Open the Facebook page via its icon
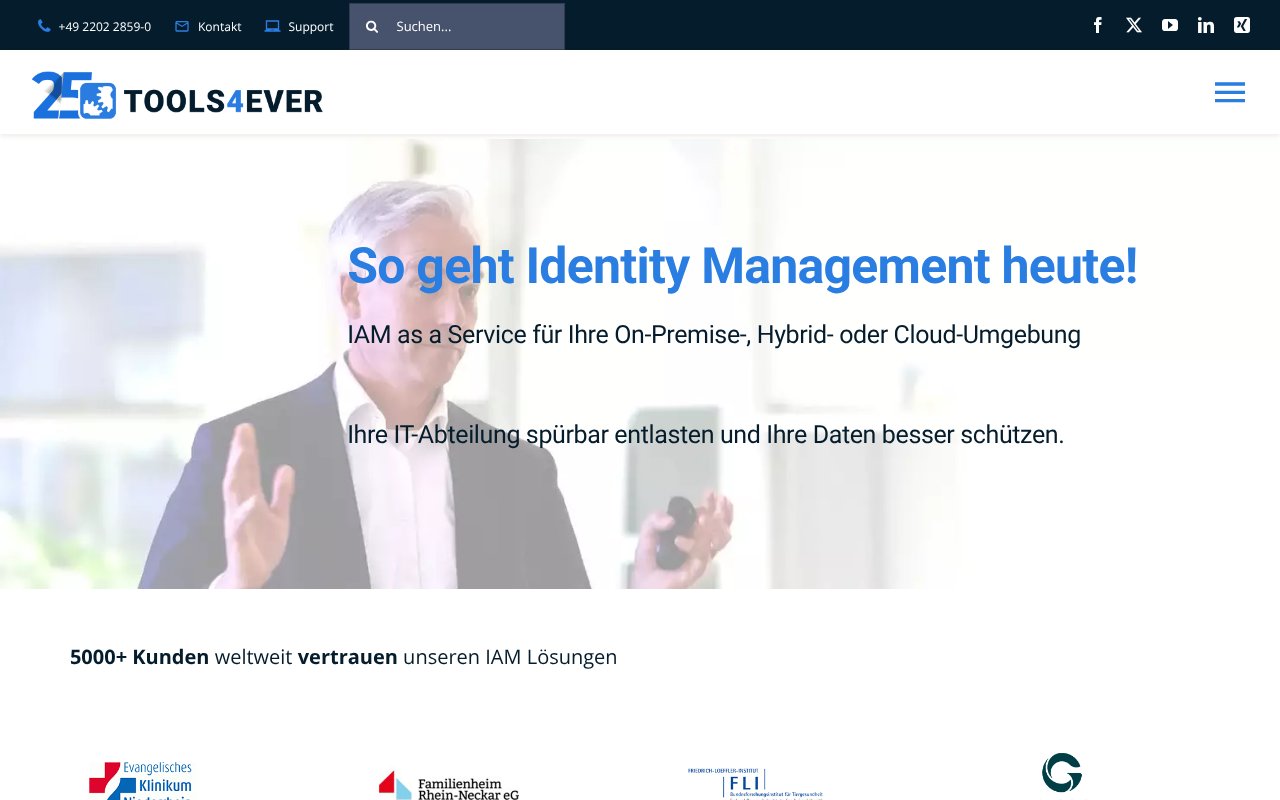The width and height of the screenshot is (1280, 800). [x=1097, y=25]
